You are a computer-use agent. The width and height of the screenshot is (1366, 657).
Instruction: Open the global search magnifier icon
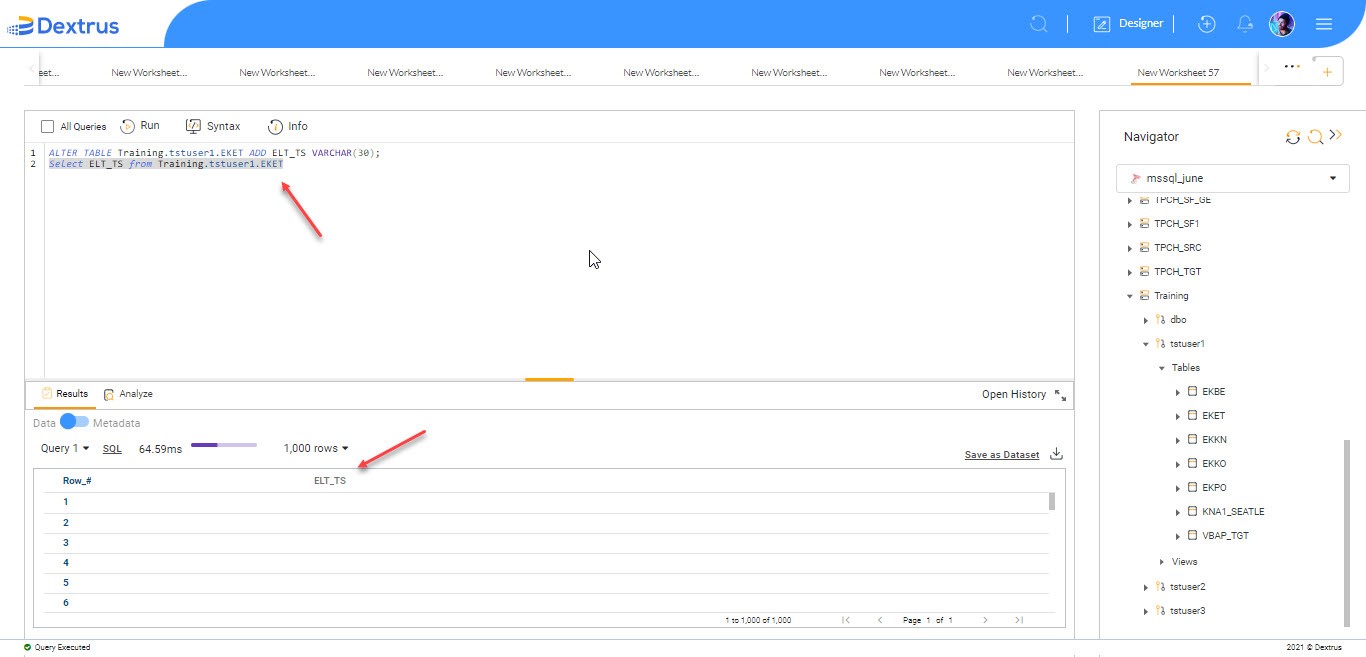click(x=1039, y=24)
